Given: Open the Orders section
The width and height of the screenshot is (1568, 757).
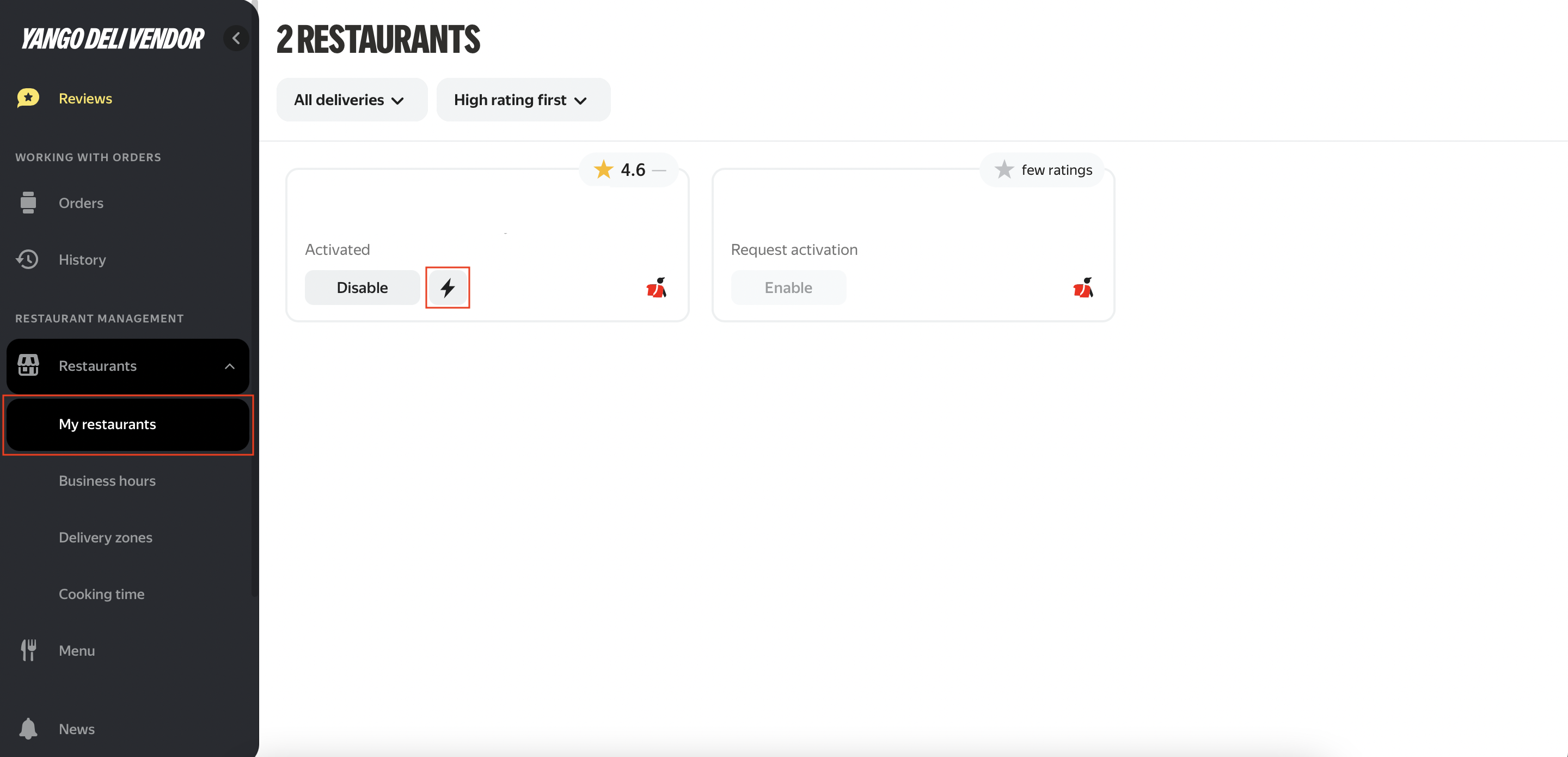Looking at the screenshot, I should (81, 203).
